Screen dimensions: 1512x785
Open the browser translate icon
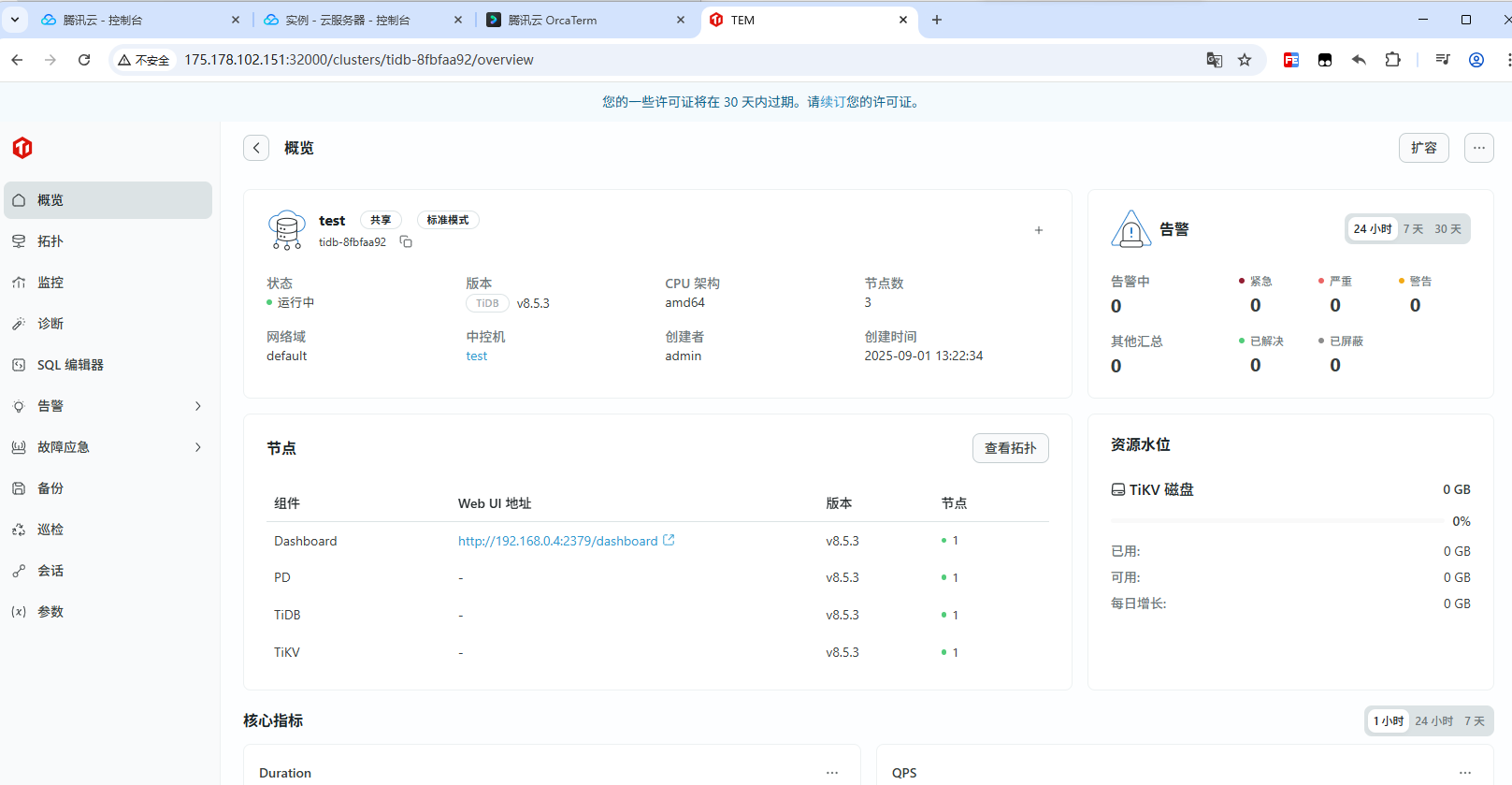point(1214,60)
